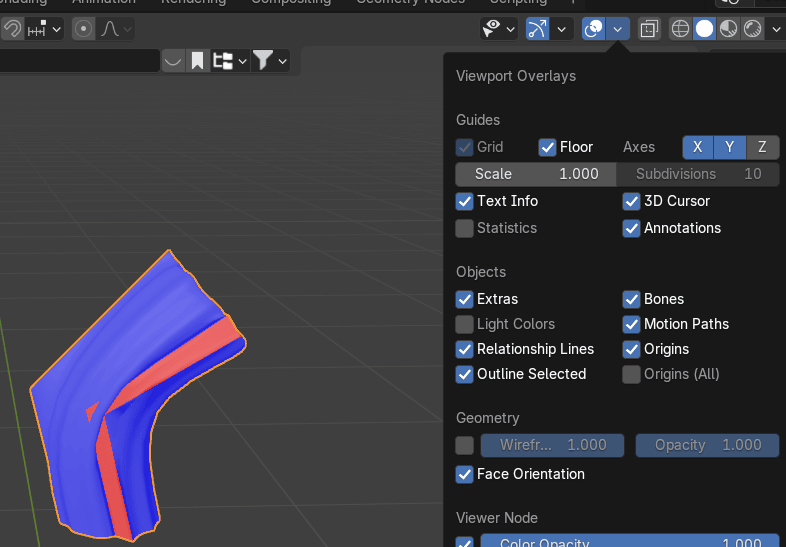The height and width of the screenshot is (547, 786).
Task: Open the Compositing workspace tab
Action: coord(290,2)
